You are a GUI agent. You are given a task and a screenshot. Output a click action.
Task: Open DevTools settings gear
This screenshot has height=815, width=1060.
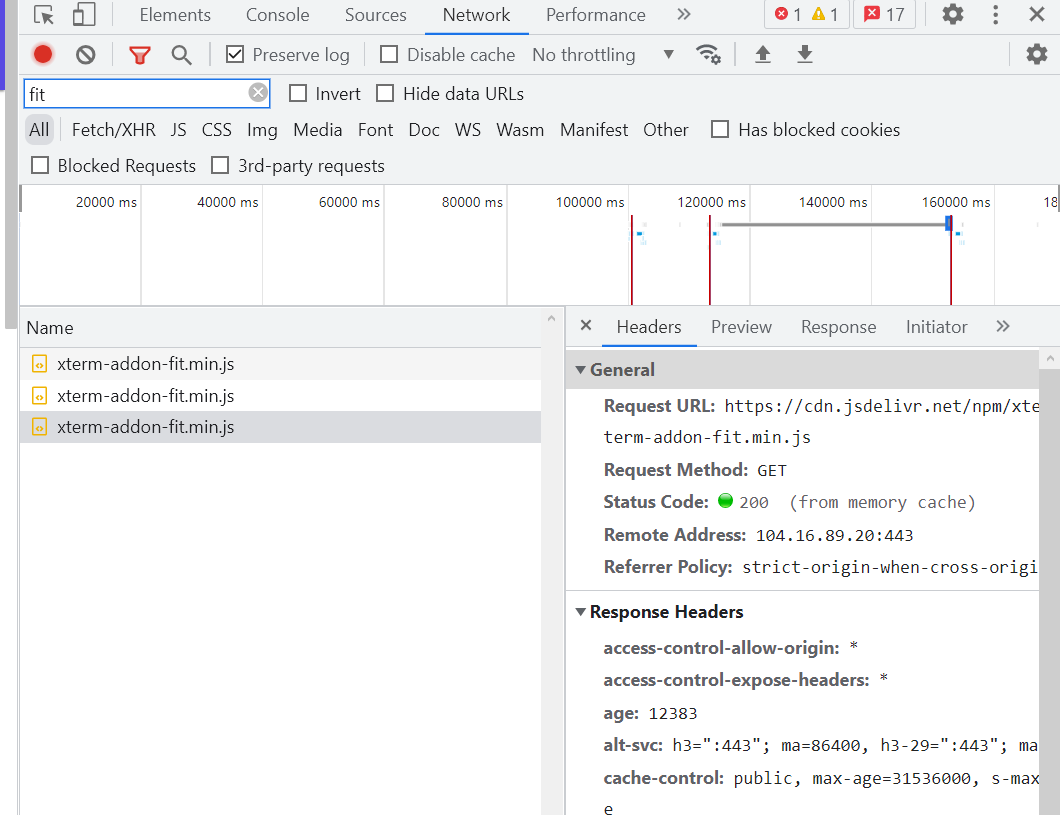pos(952,15)
